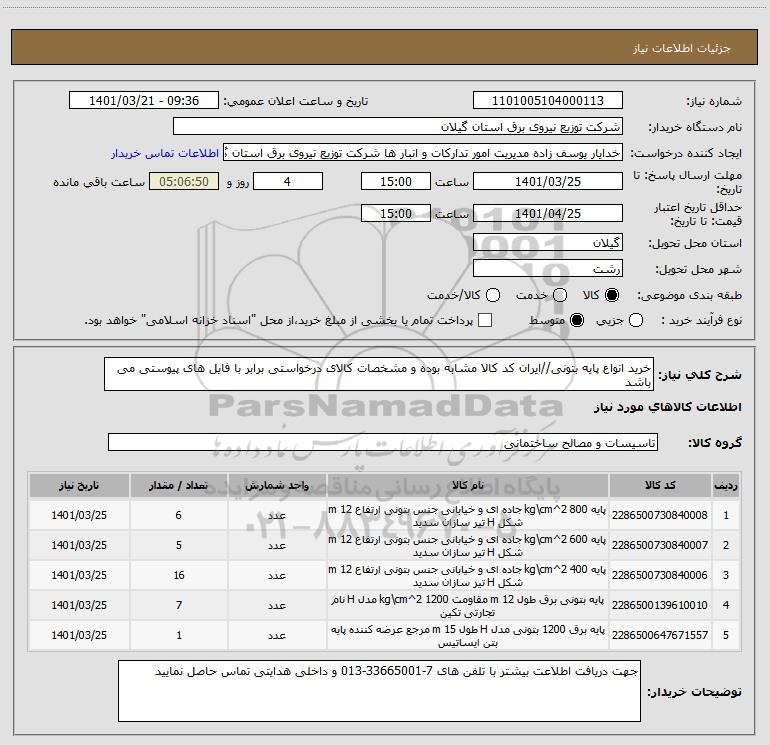This screenshot has height=745, width=770.
Task: Click the buyer notes text area with phone numbers
Action: (x=379, y=690)
